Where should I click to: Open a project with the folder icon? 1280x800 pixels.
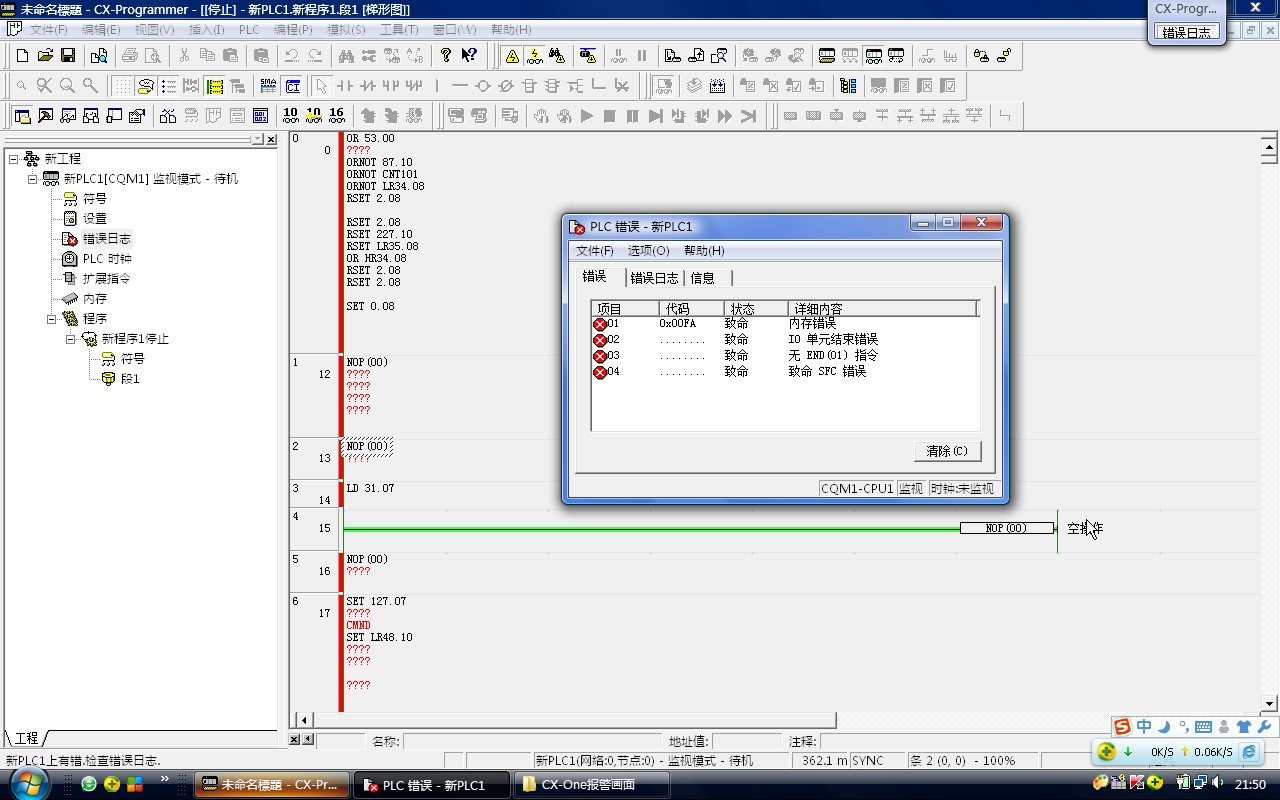45,56
